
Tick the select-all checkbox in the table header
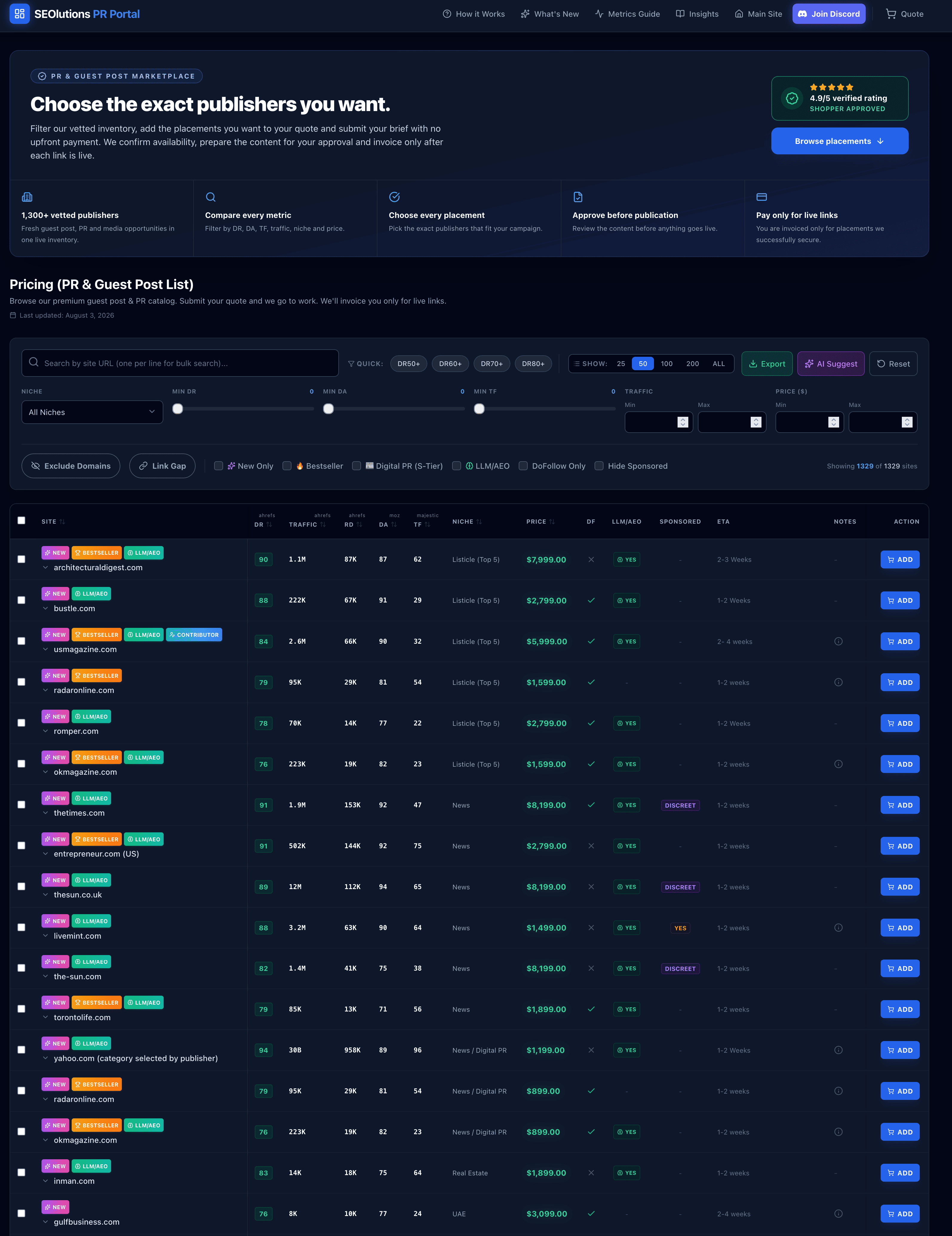[22, 521]
